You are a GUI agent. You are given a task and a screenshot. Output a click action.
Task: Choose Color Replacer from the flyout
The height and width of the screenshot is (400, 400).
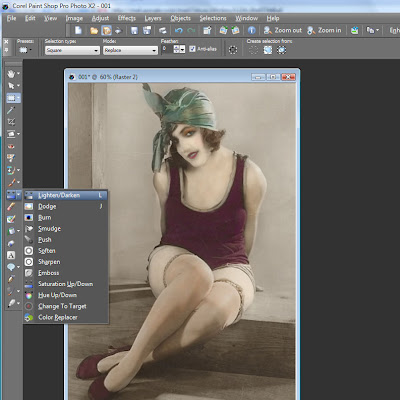click(66, 317)
